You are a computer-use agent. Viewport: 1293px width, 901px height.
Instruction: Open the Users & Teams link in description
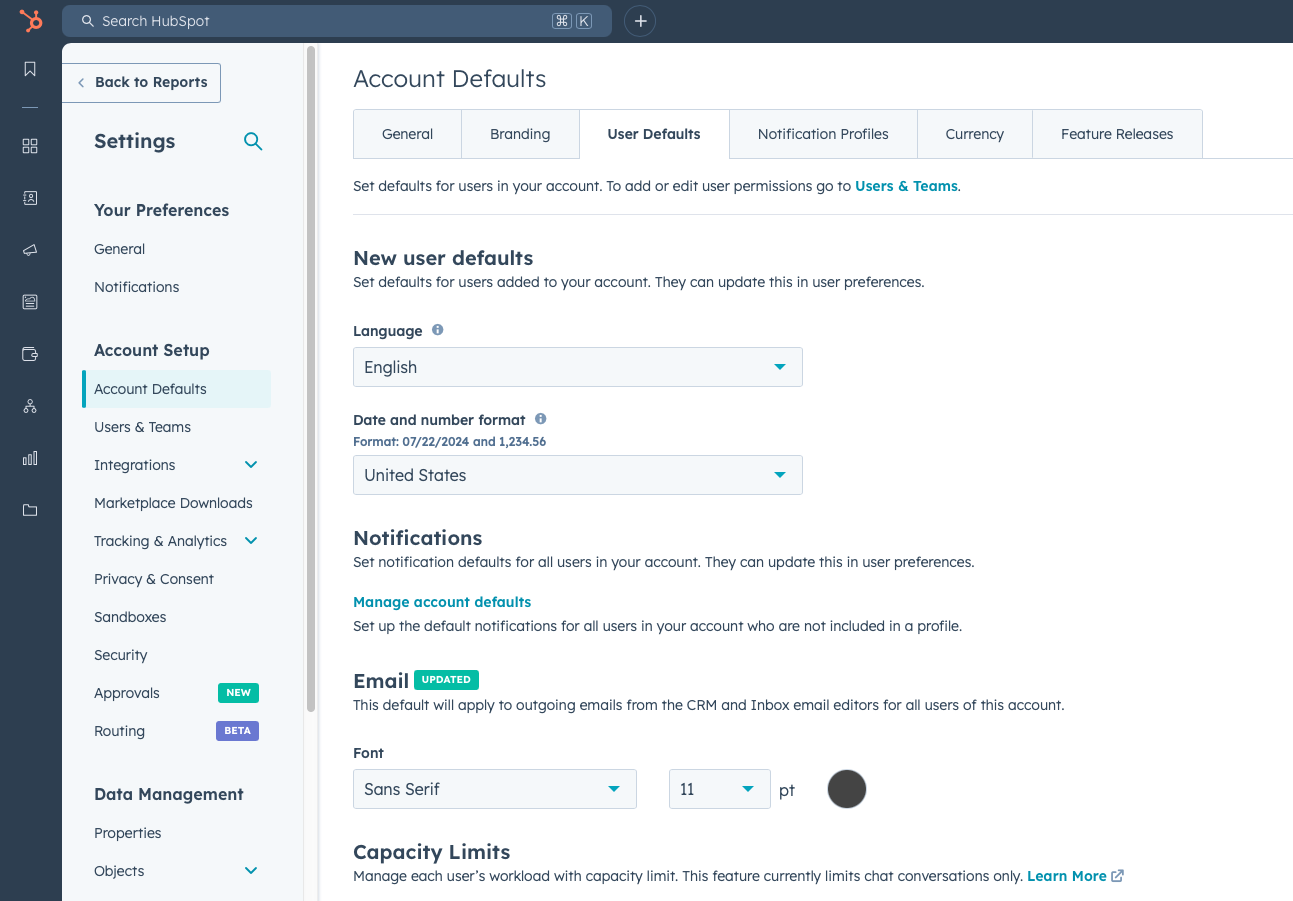(906, 186)
